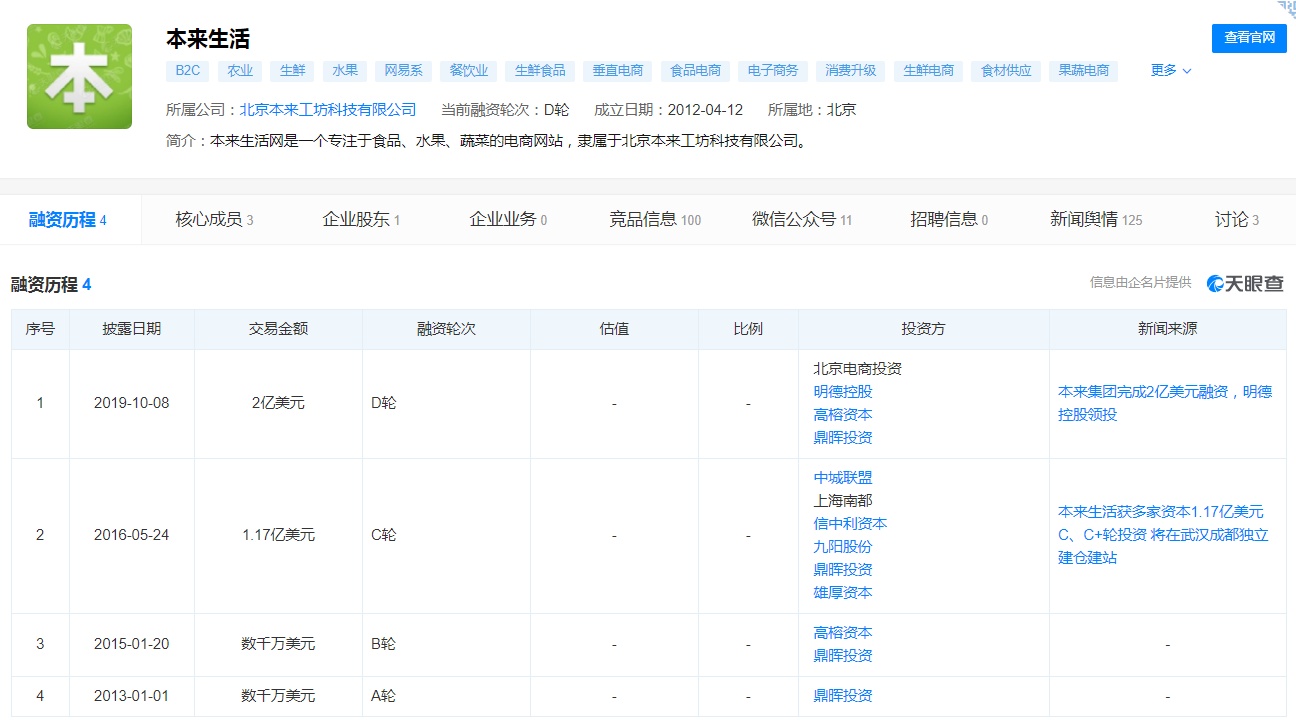Open 鼎晖投资 link in B轮 row
This screenshot has height=728, width=1296.
point(843,656)
